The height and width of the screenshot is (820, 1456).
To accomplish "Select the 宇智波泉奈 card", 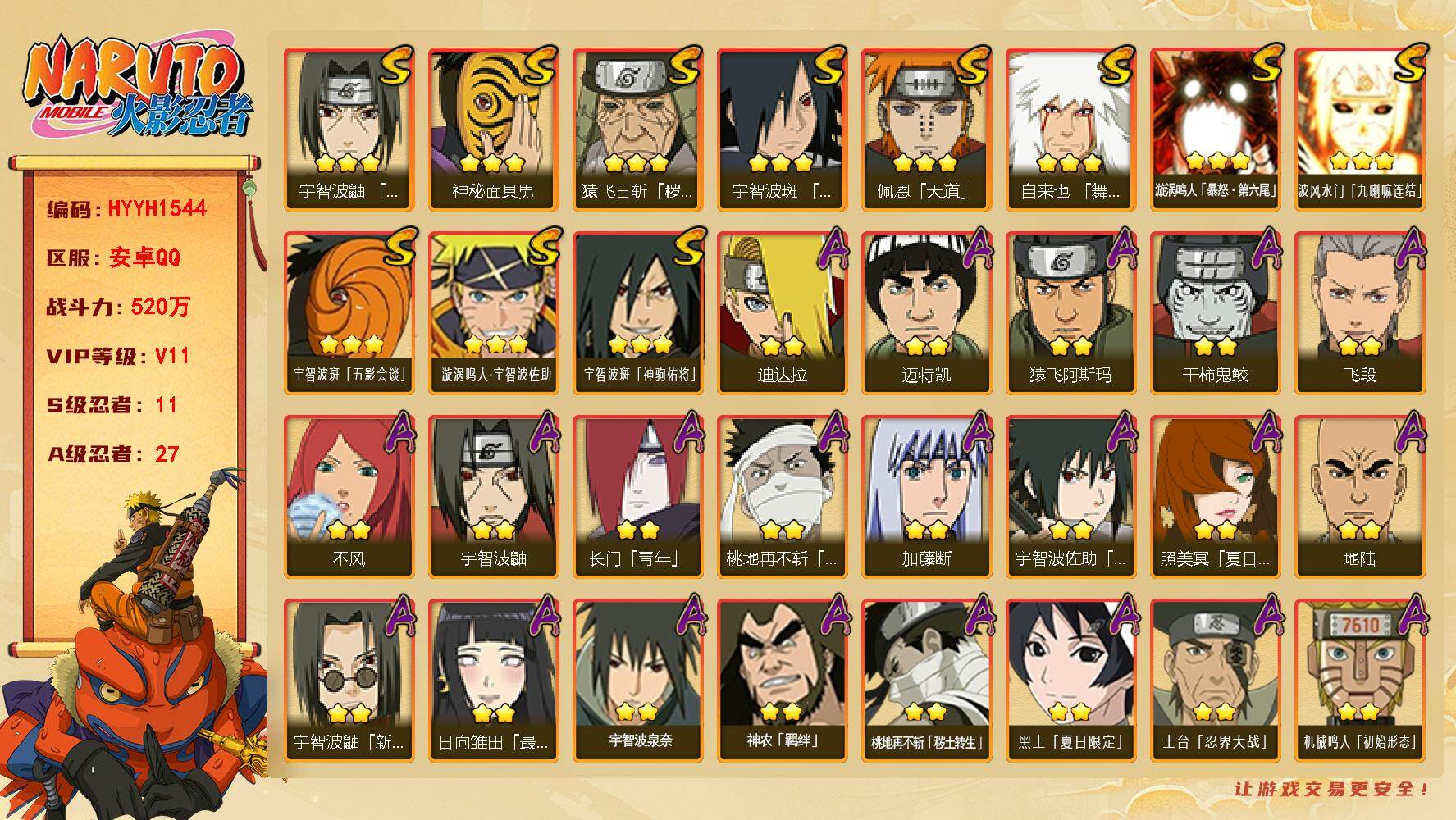I will 637,680.
